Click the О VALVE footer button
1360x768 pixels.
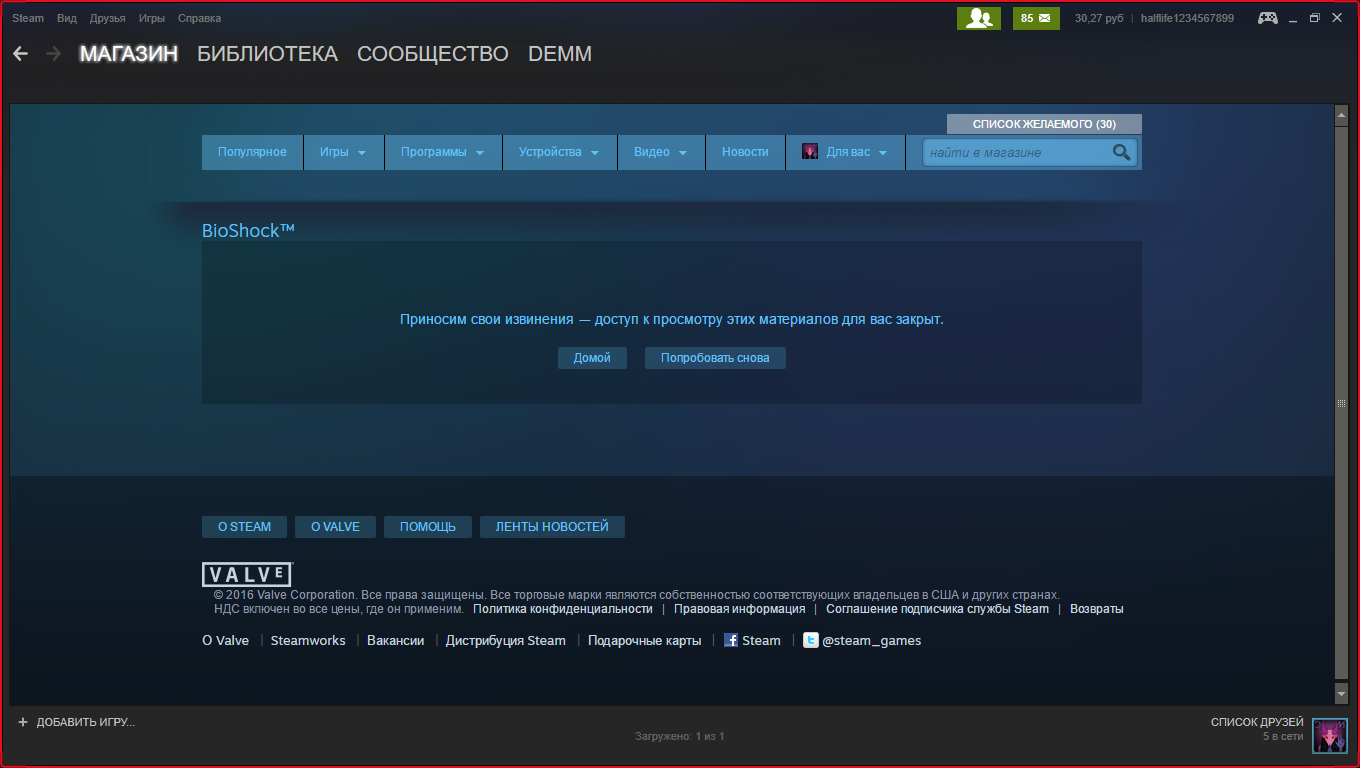pyautogui.click(x=335, y=527)
